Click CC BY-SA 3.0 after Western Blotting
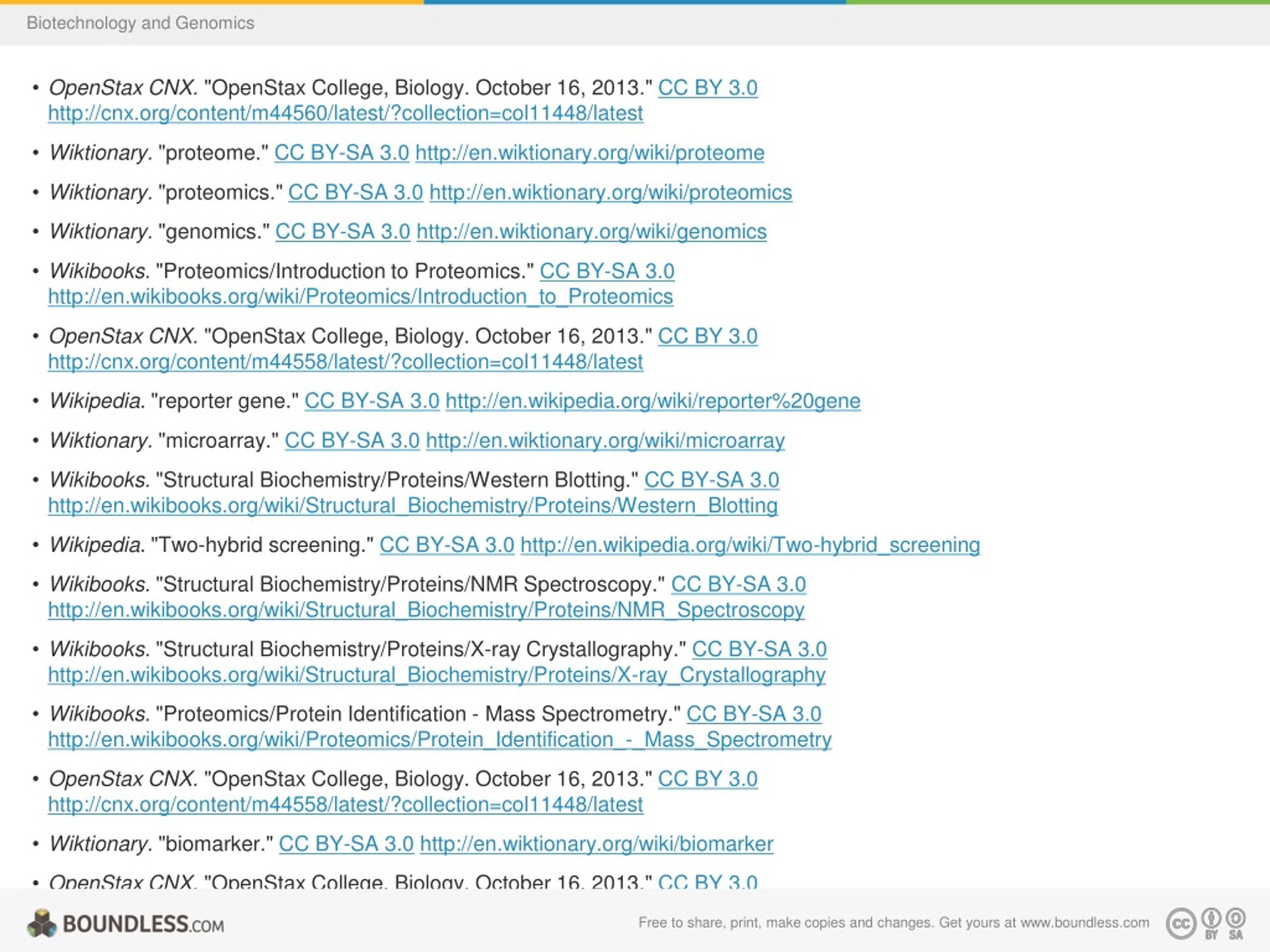This screenshot has width=1270, height=952. pos(711,480)
